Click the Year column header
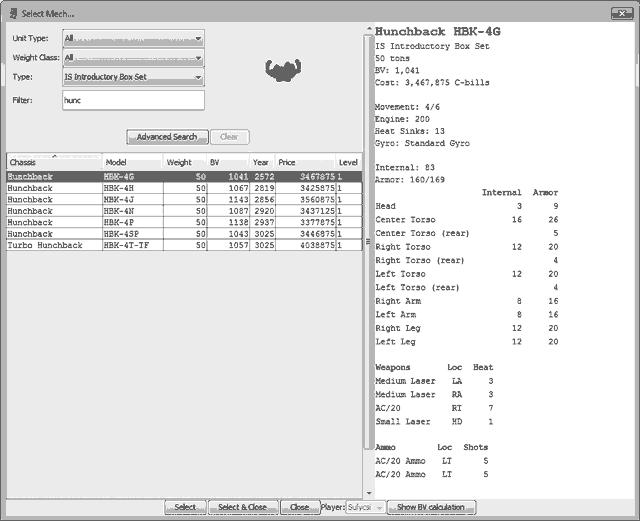 261,162
